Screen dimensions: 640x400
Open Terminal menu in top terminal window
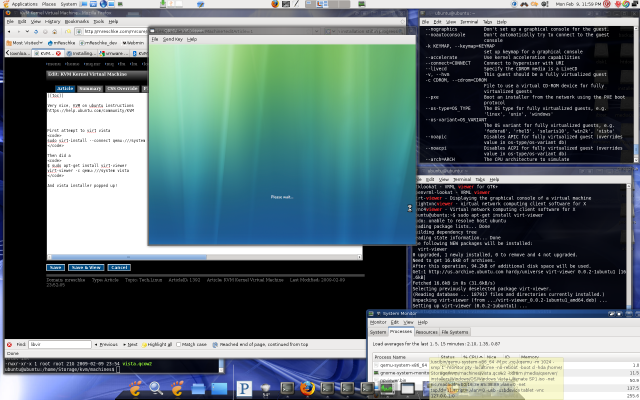point(469,22)
